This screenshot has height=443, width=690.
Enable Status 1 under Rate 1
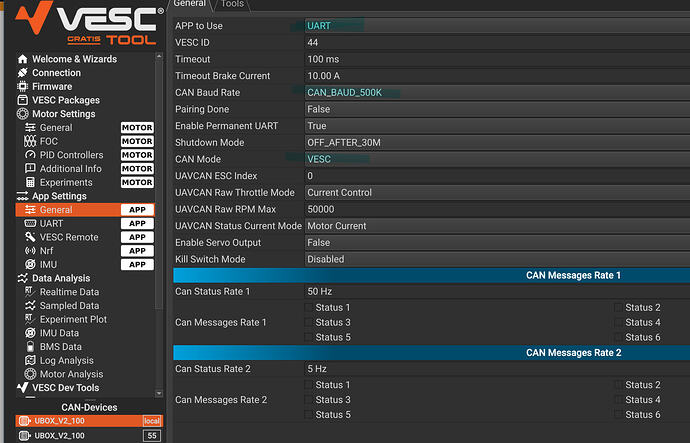[309, 308]
